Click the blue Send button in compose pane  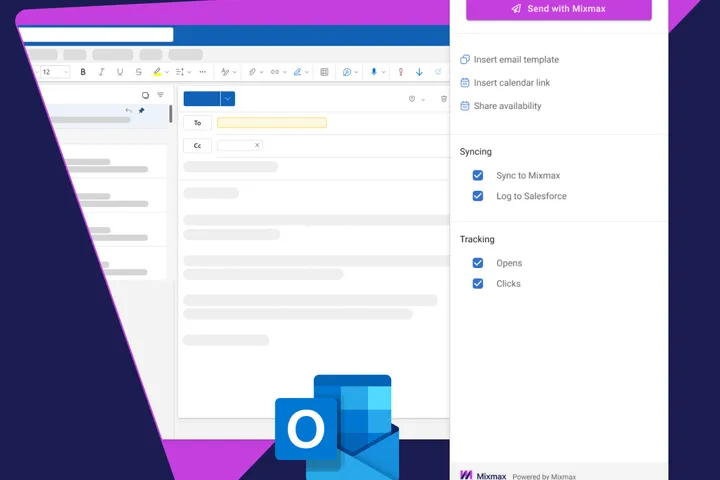coord(202,99)
